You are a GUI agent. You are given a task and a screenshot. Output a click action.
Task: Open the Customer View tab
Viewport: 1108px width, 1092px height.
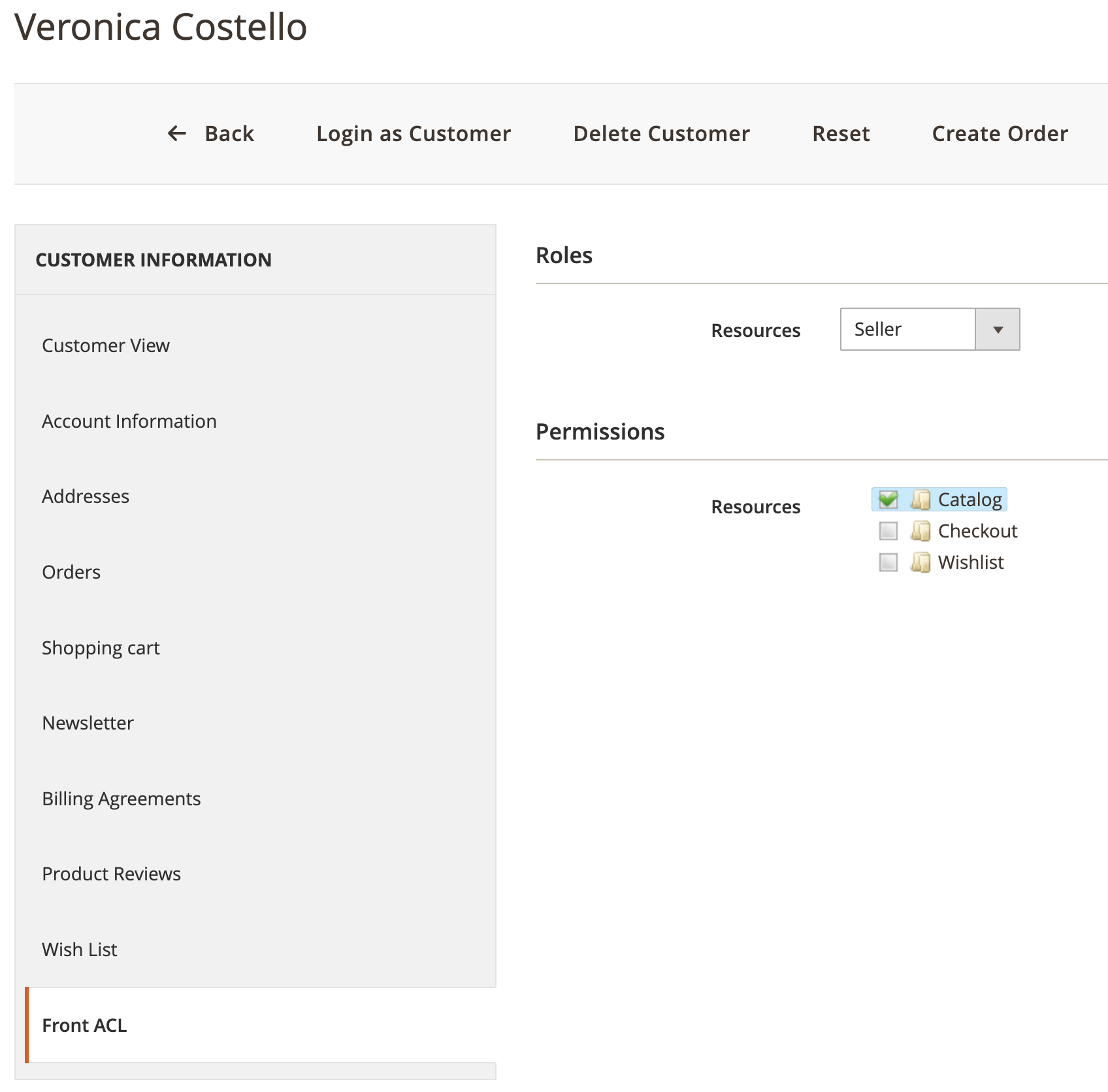pyautogui.click(x=106, y=345)
